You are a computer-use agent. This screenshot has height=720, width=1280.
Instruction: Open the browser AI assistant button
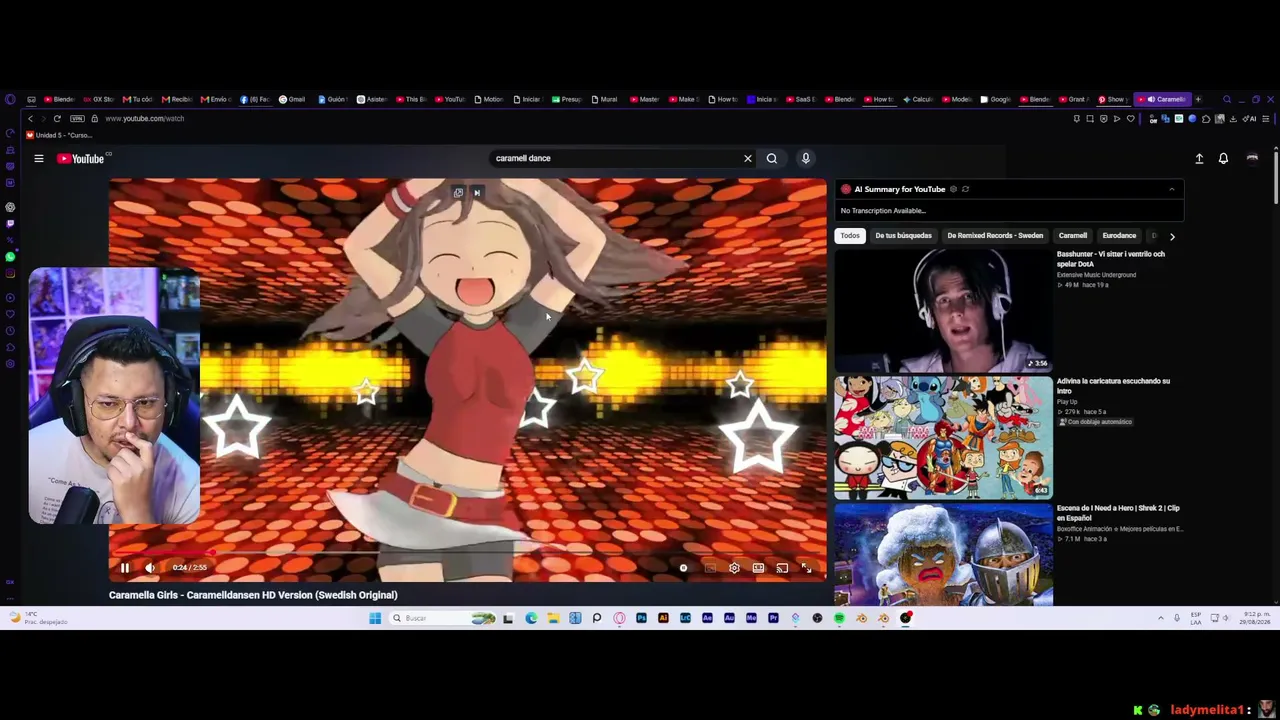coord(1250,119)
